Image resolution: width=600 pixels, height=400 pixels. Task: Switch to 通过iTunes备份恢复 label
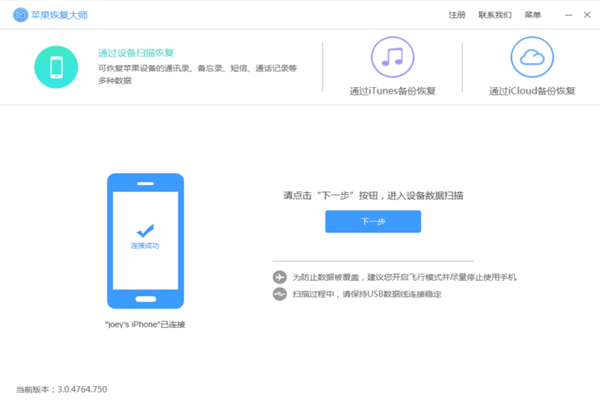(392, 91)
